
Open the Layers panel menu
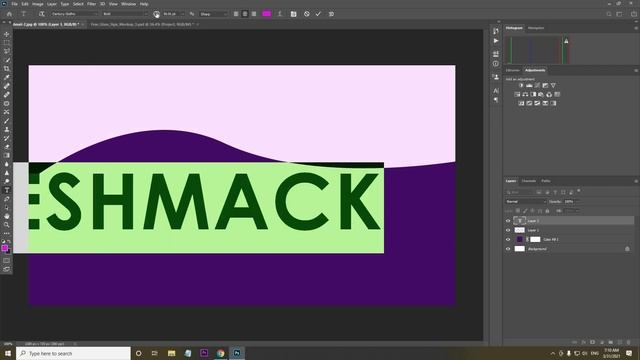[x=636, y=181]
